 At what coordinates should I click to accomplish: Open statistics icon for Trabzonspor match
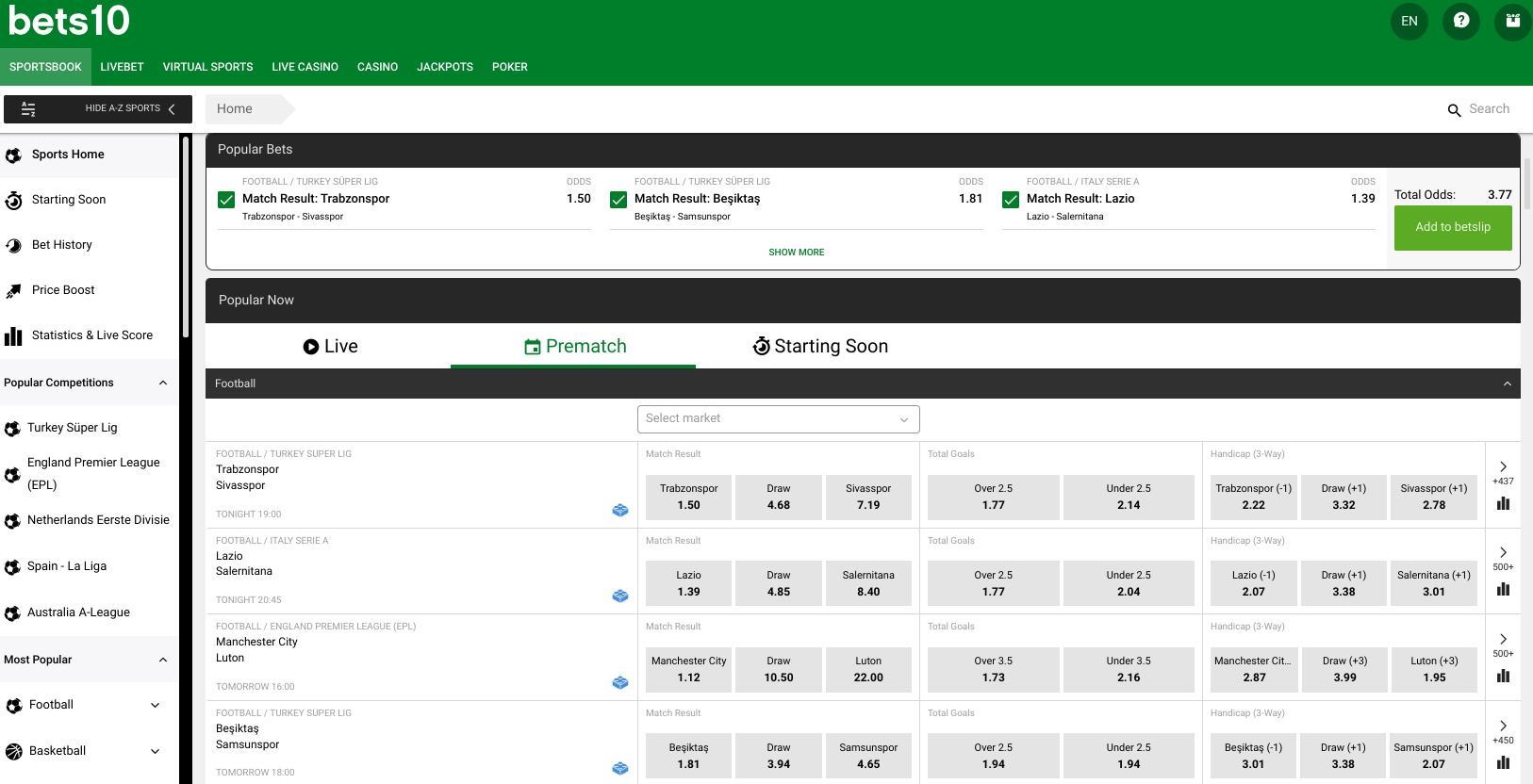point(1503,503)
